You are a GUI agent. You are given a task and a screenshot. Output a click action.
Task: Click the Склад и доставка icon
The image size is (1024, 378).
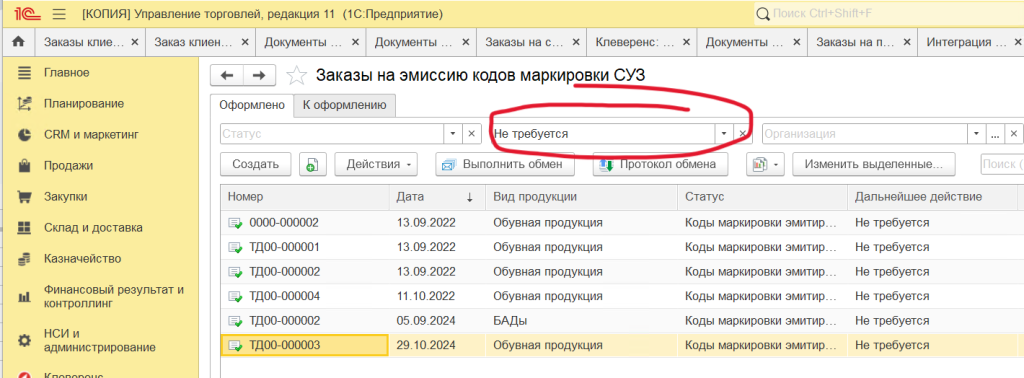(24, 228)
